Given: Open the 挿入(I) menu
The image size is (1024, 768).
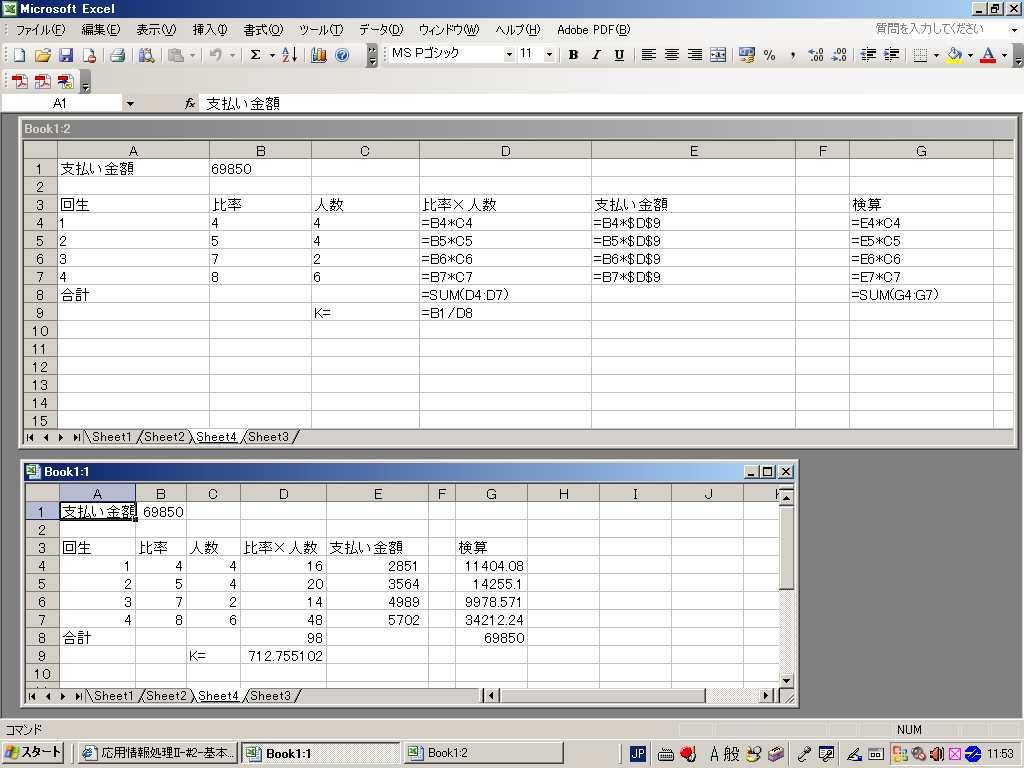Looking at the screenshot, I should click(x=209, y=30).
